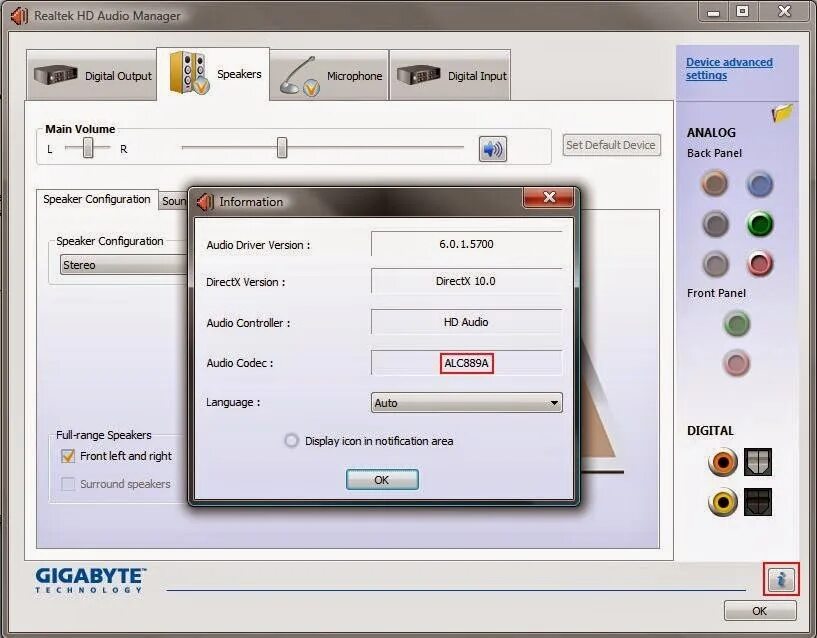Click the Audio Driver Version field 6.0.1.5700

coord(466,244)
